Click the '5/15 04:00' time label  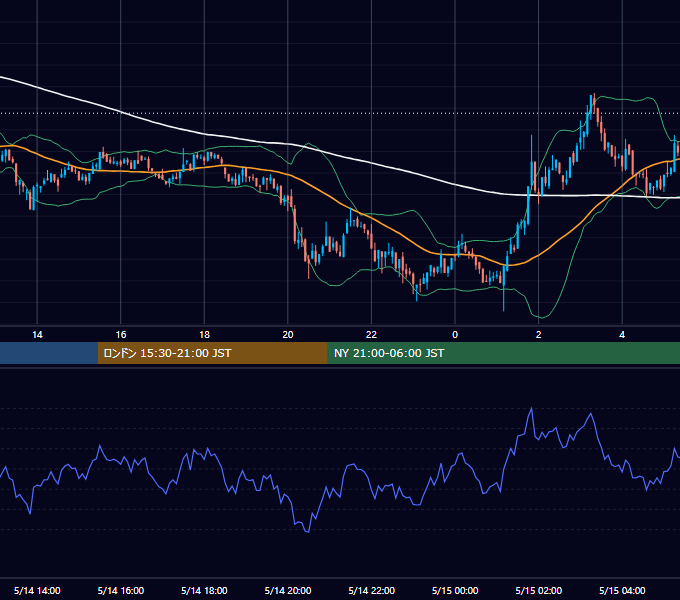point(622,590)
